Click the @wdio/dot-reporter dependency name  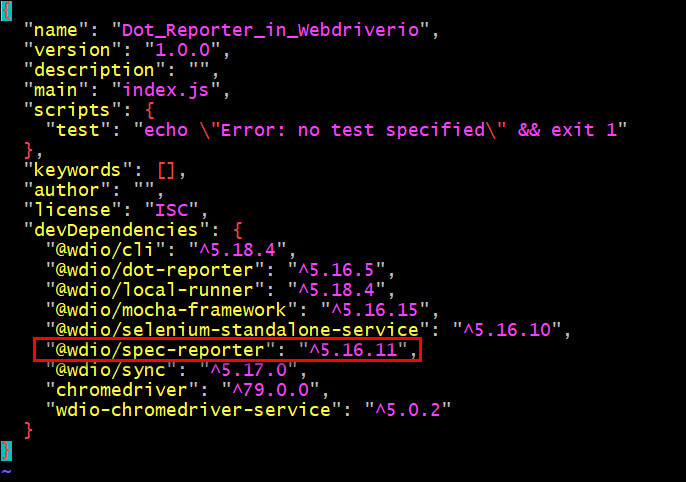(155, 270)
